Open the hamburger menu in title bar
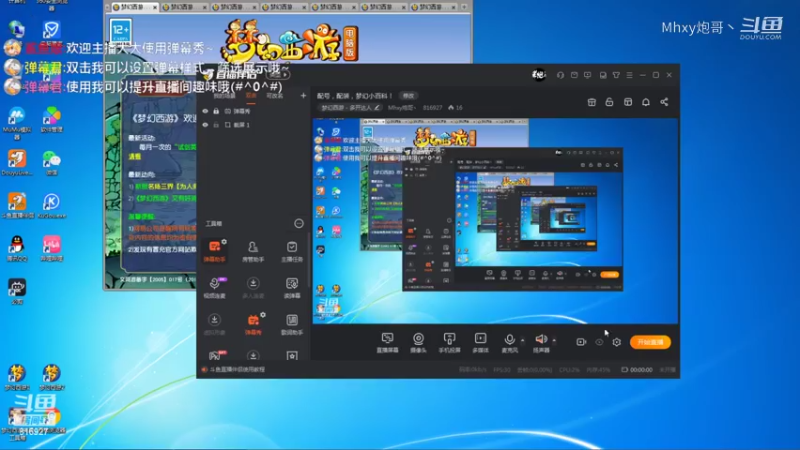The image size is (800, 450). (630, 75)
